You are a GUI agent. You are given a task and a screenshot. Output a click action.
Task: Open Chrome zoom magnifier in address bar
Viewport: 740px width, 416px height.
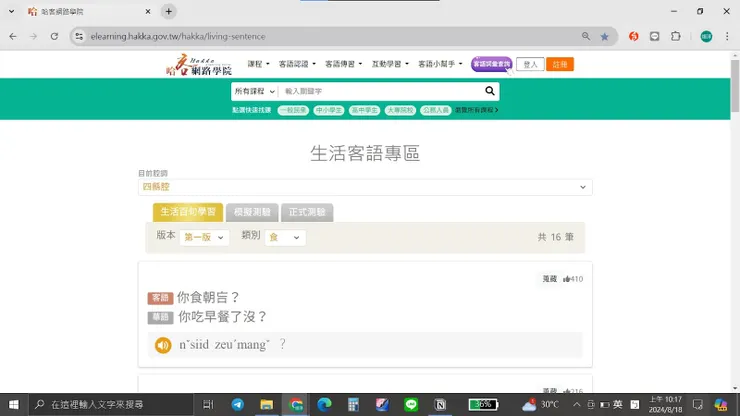(x=586, y=36)
